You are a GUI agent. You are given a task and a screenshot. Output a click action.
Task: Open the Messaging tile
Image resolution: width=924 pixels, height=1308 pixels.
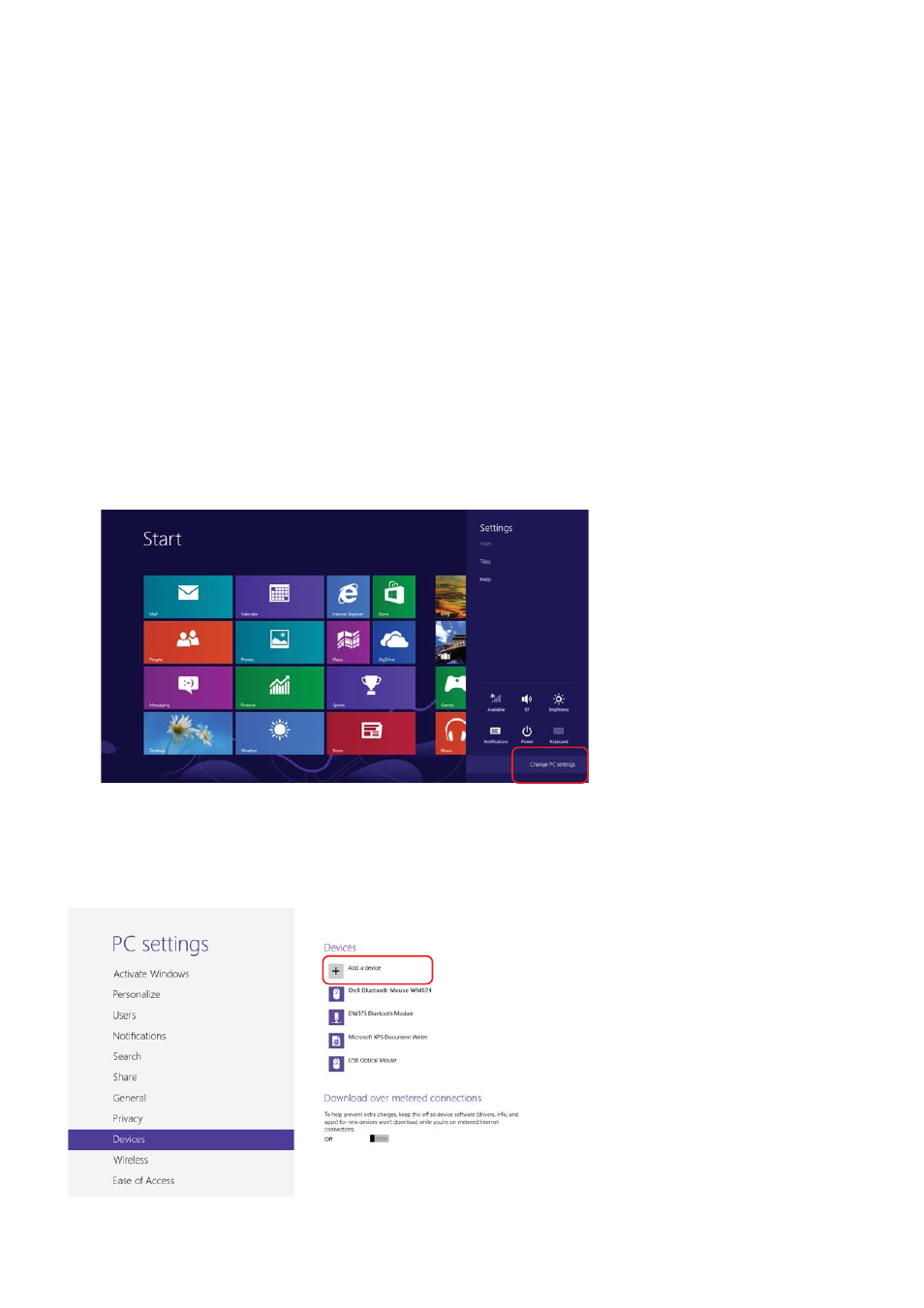(188, 688)
